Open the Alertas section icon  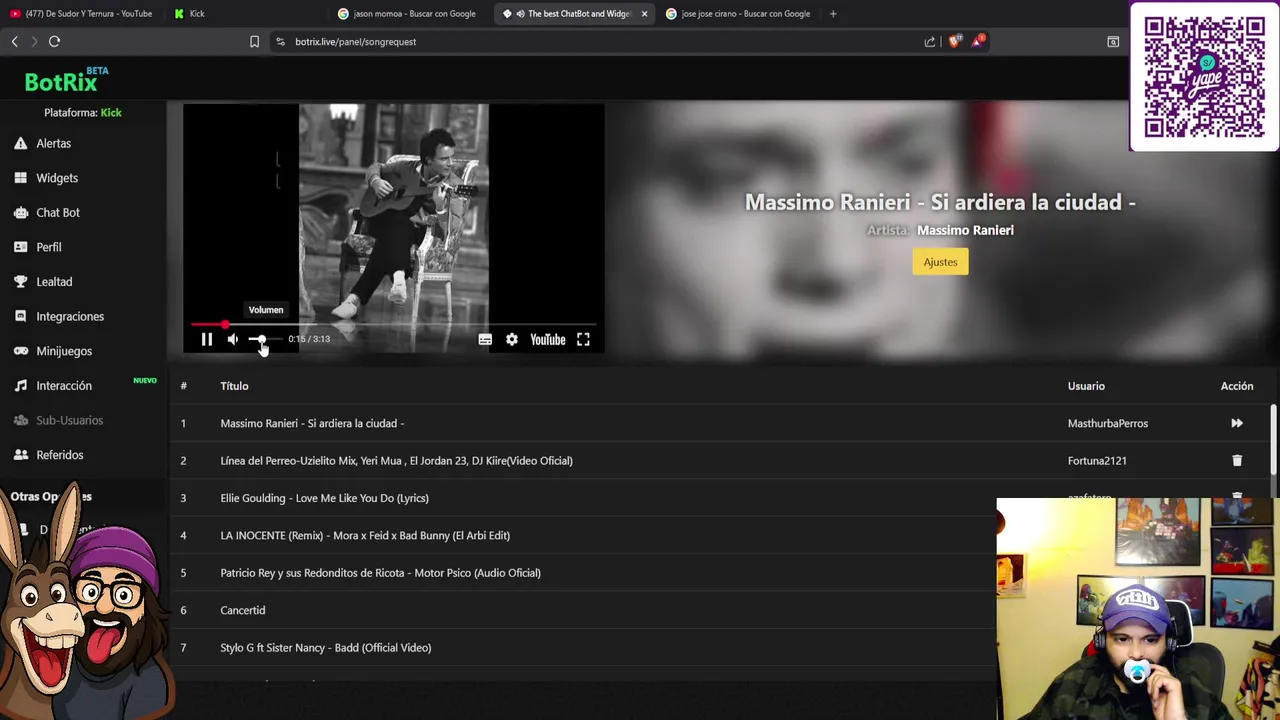tap(20, 143)
